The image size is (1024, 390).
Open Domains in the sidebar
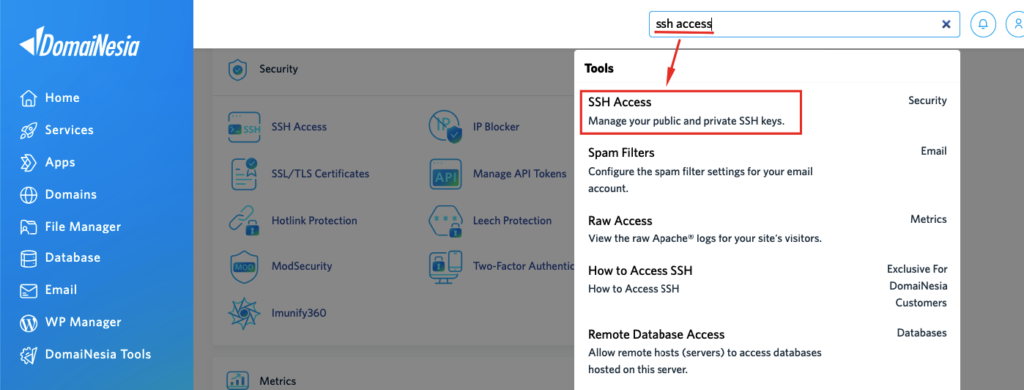point(71,195)
